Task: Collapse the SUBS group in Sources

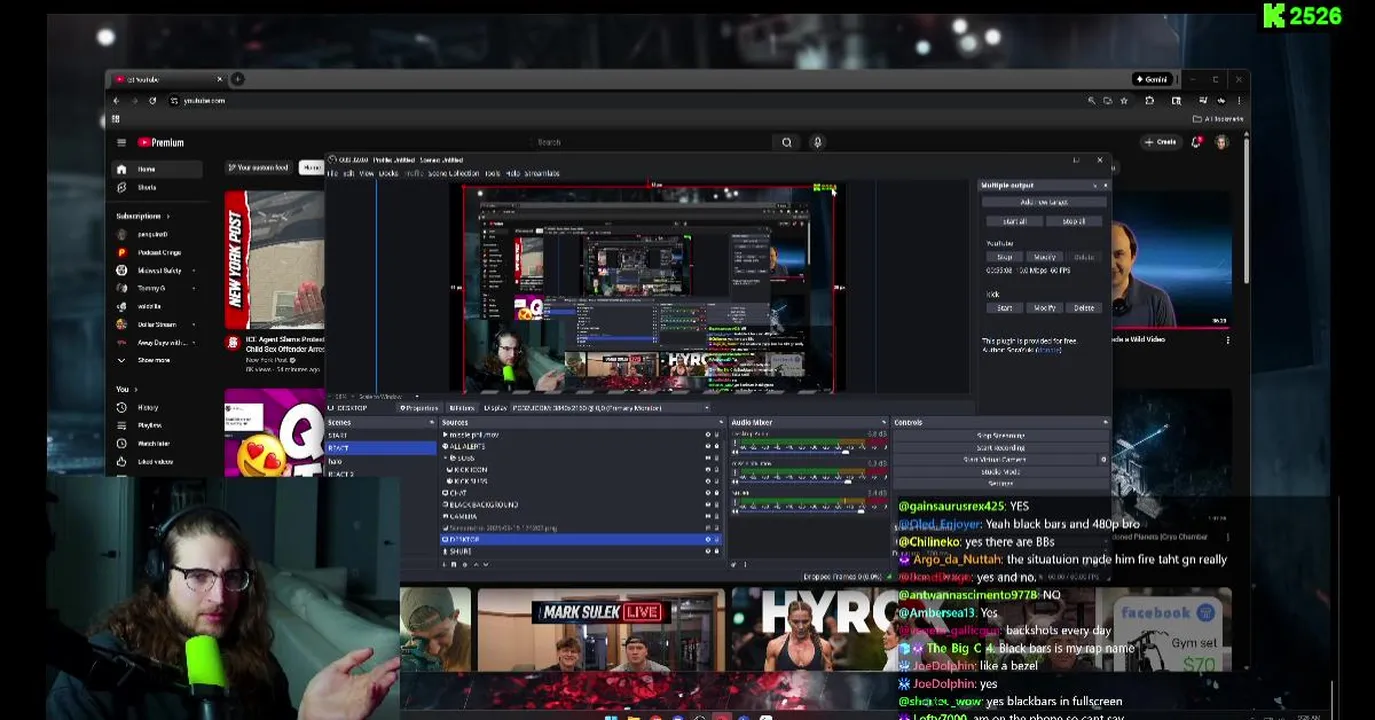Action: 446,458
